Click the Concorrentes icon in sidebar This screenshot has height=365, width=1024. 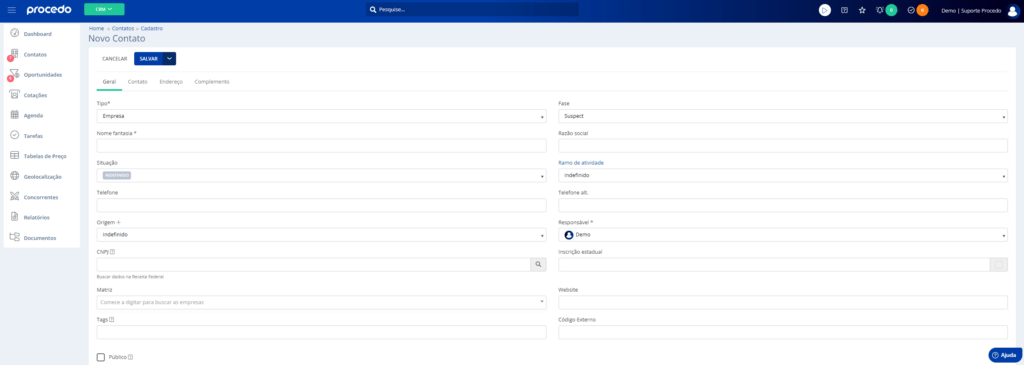14,197
